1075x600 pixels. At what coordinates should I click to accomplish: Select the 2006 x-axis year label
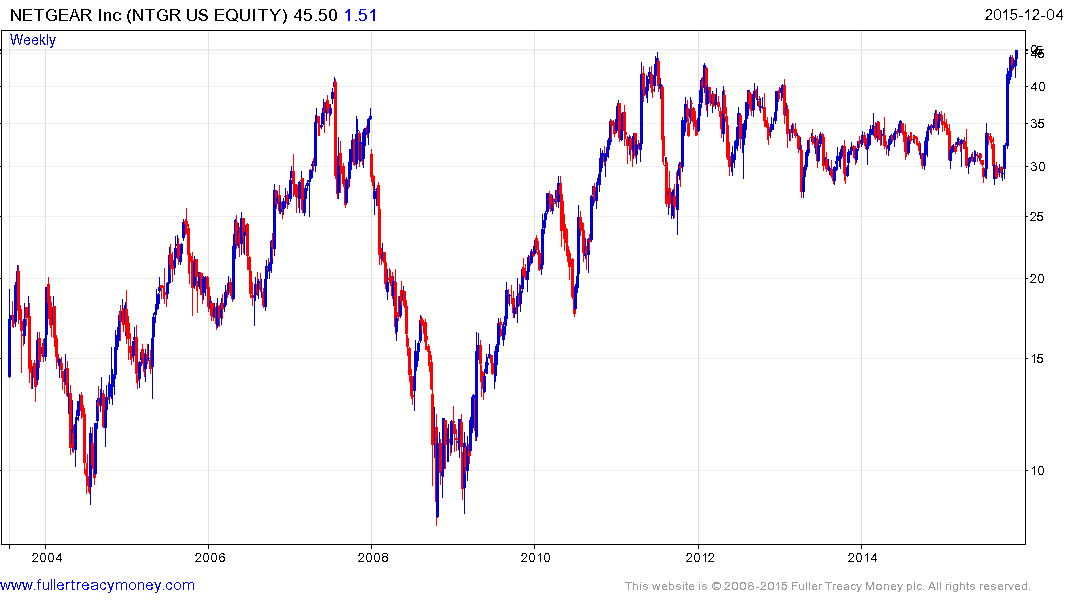coord(210,557)
